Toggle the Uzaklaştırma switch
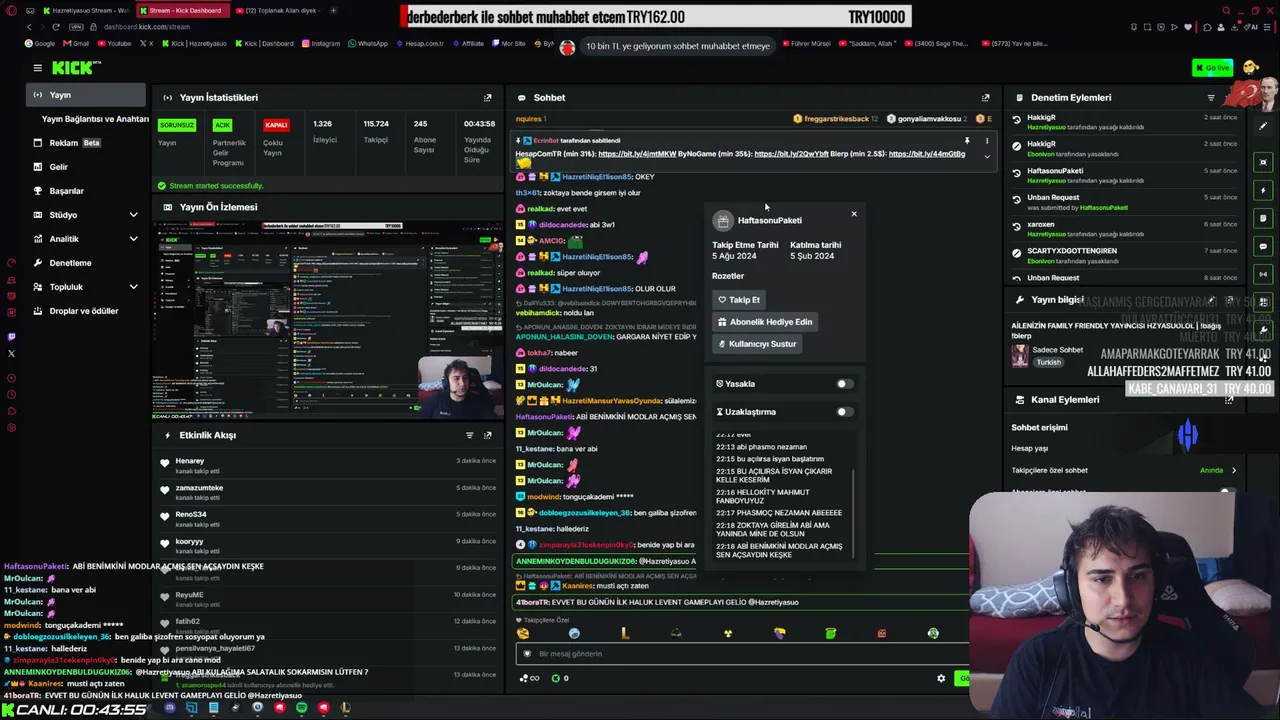Image resolution: width=1280 pixels, height=720 pixels. click(x=844, y=412)
